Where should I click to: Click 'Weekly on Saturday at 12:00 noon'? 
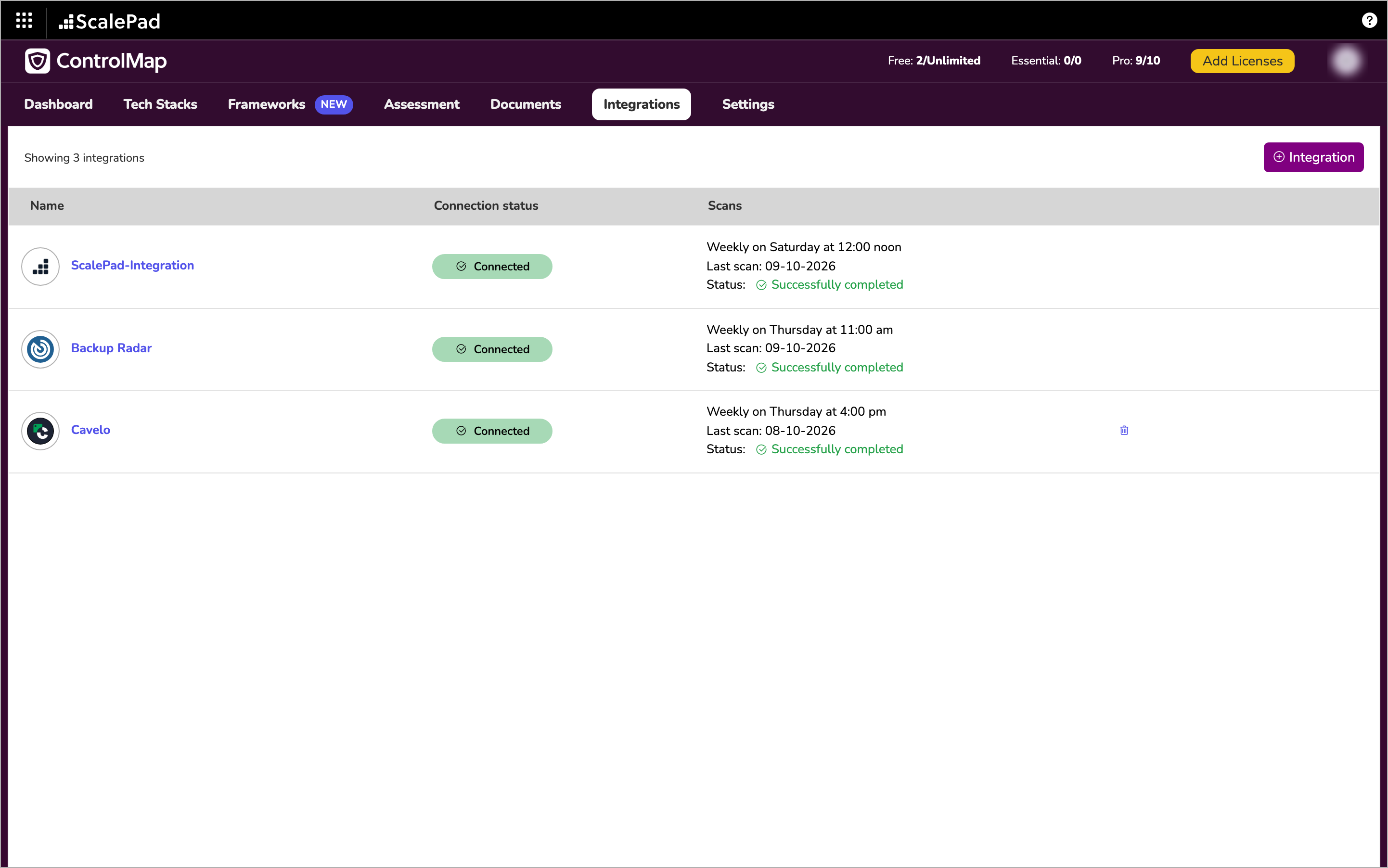click(804, 247)
